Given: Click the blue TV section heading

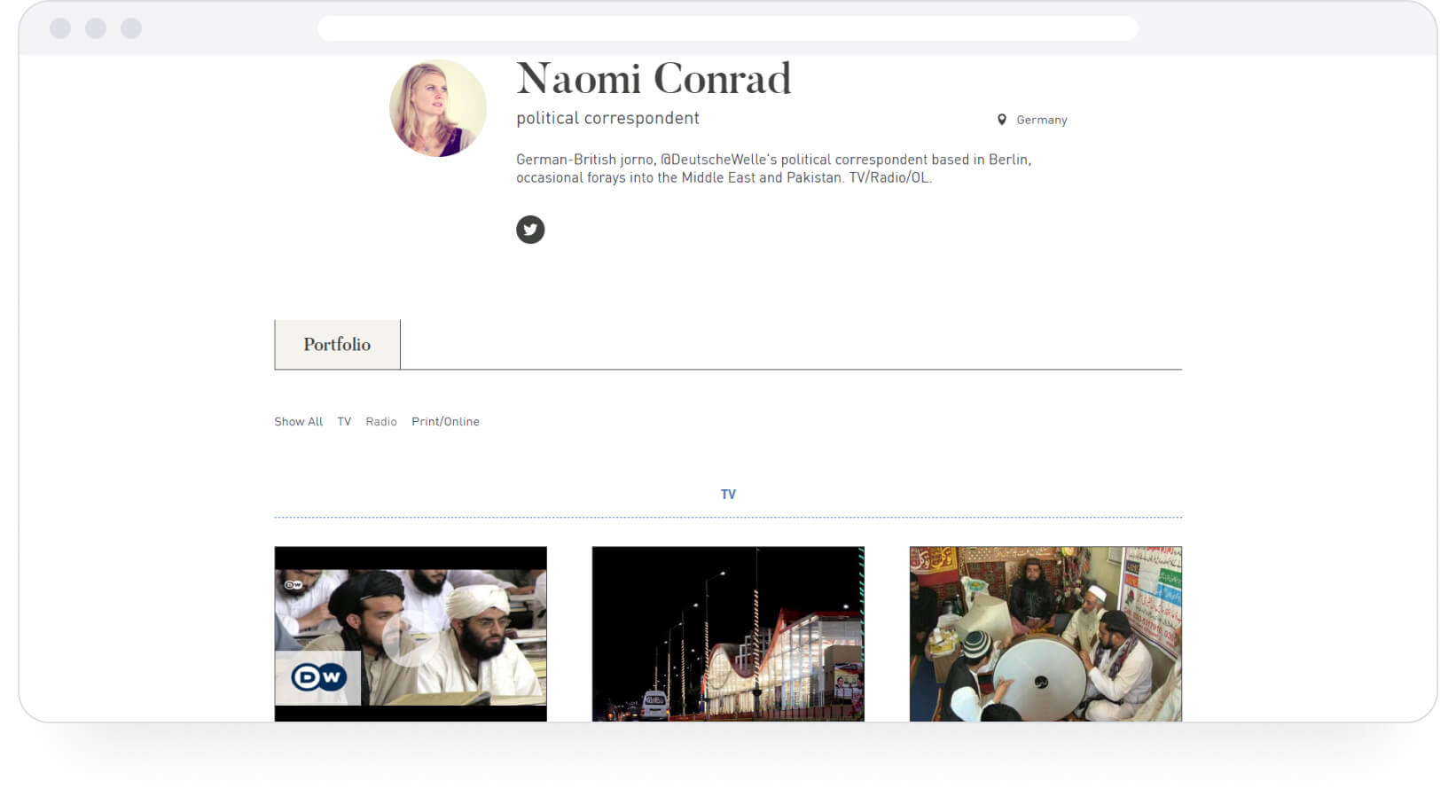Looking at the screenshot, I should coord(728,495).
